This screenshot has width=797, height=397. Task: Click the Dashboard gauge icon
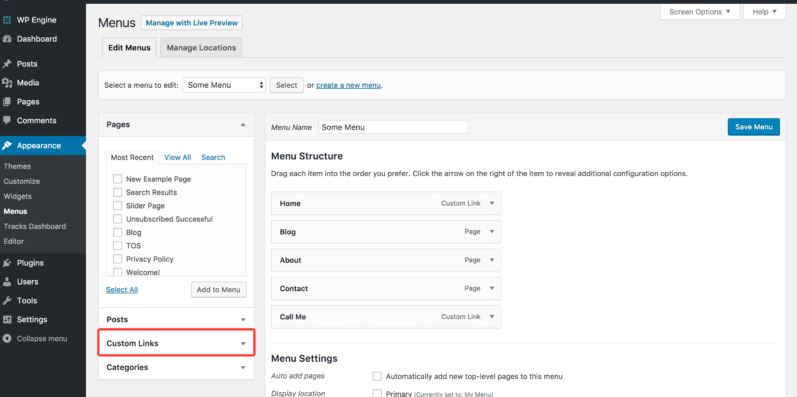click(7, 39)
